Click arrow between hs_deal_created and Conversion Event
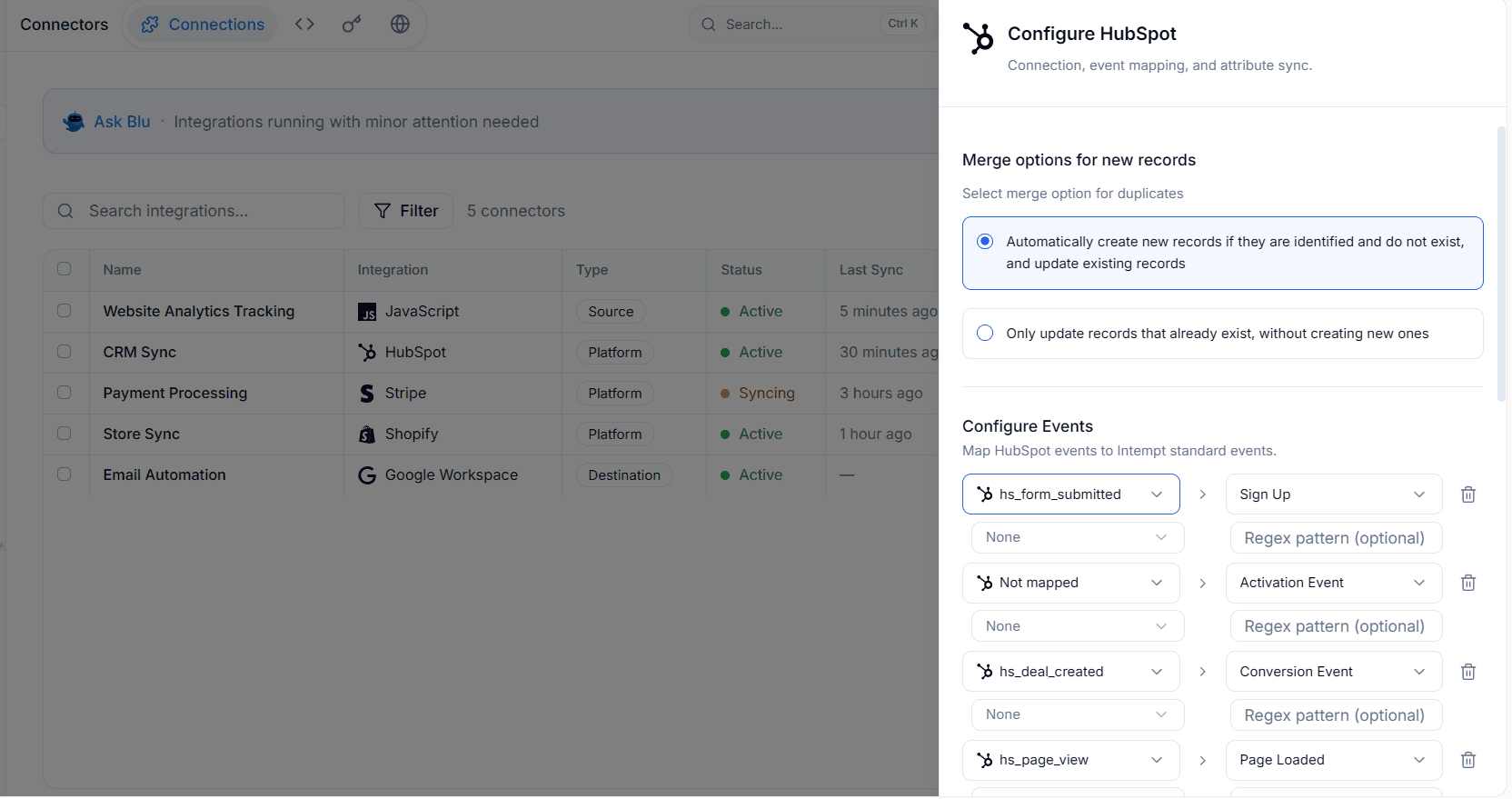1512x799 pixels. coord(1203,672)
